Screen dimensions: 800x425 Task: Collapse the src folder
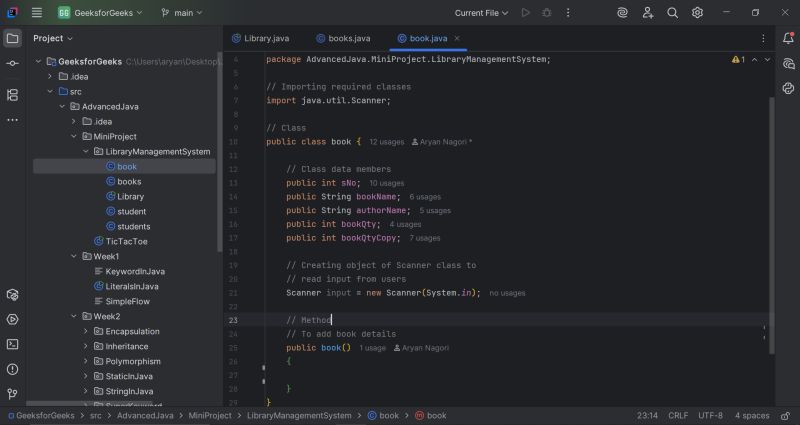50,91
